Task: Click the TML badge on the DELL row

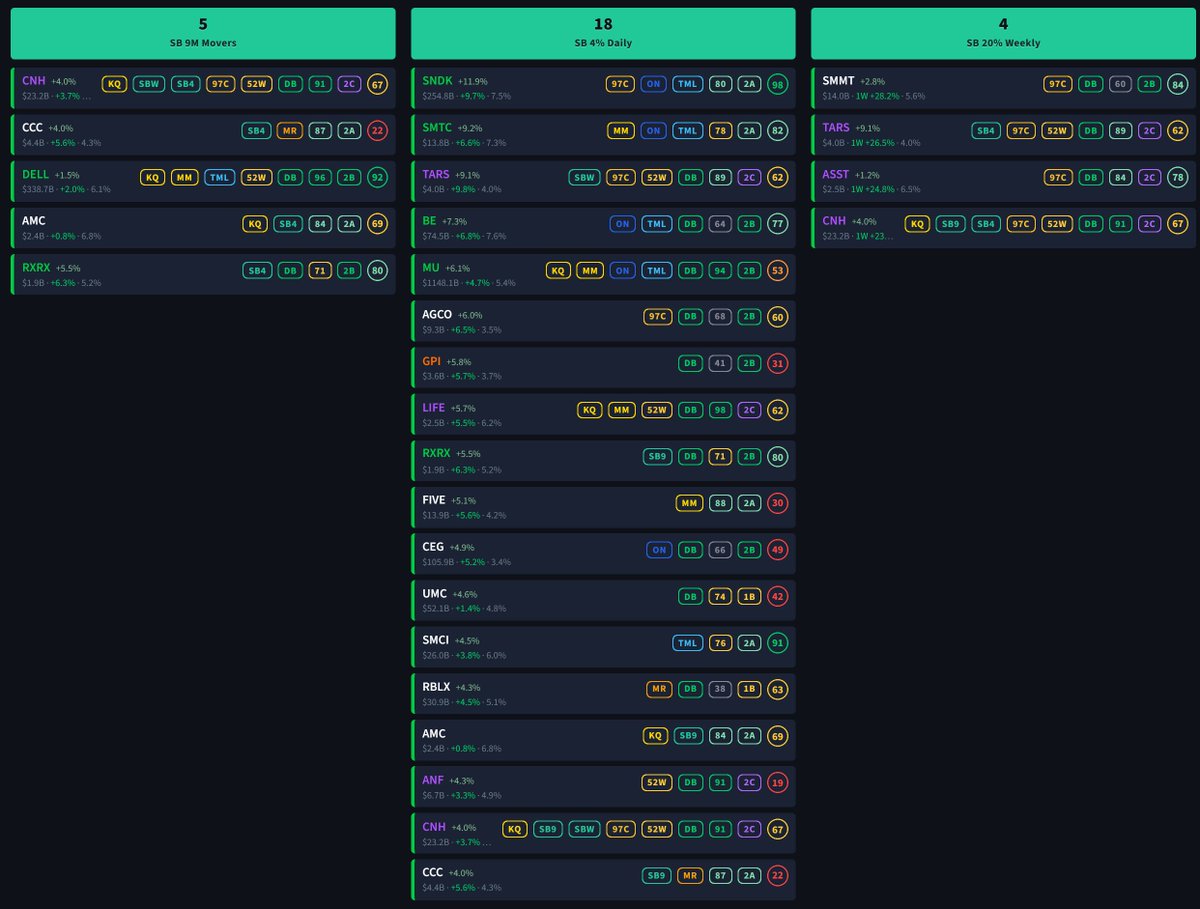Action: click(219, 177)
